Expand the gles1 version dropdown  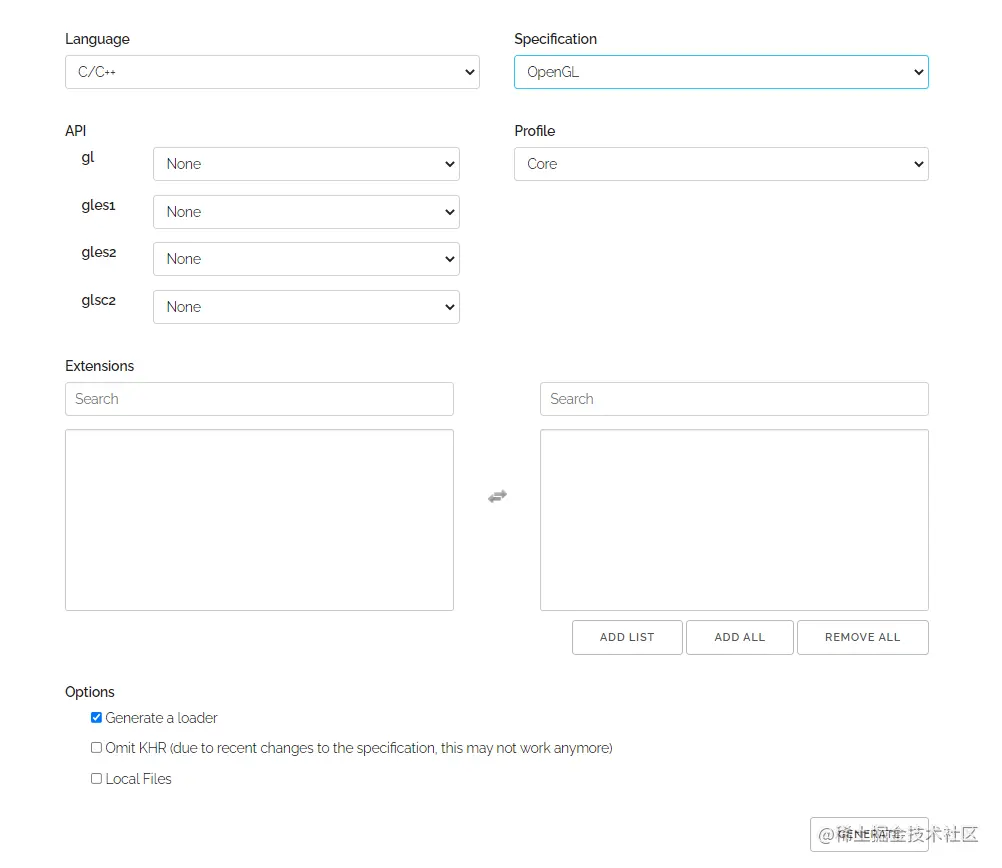(x=306, y=212)
